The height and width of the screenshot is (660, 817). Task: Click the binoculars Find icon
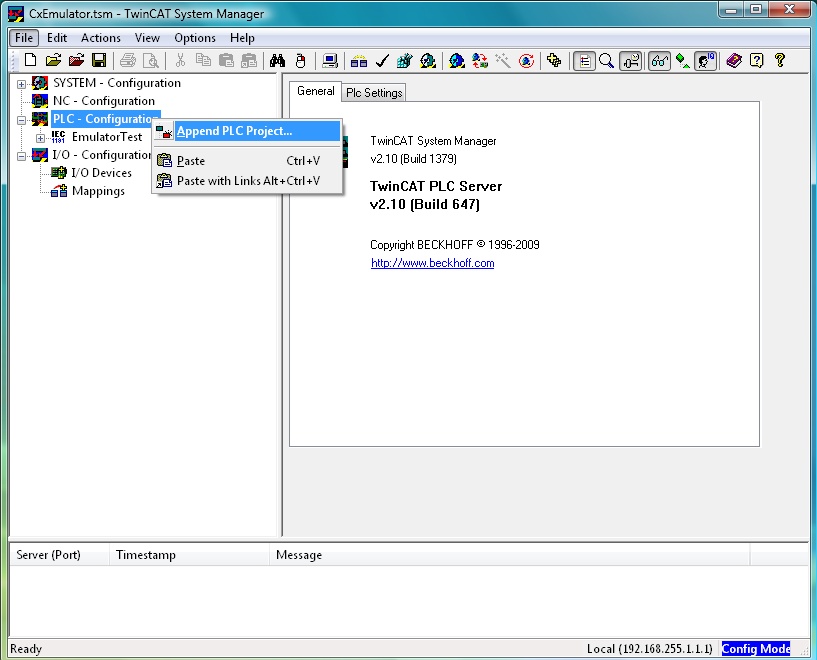pyautogui.click(x=277, y=60)
